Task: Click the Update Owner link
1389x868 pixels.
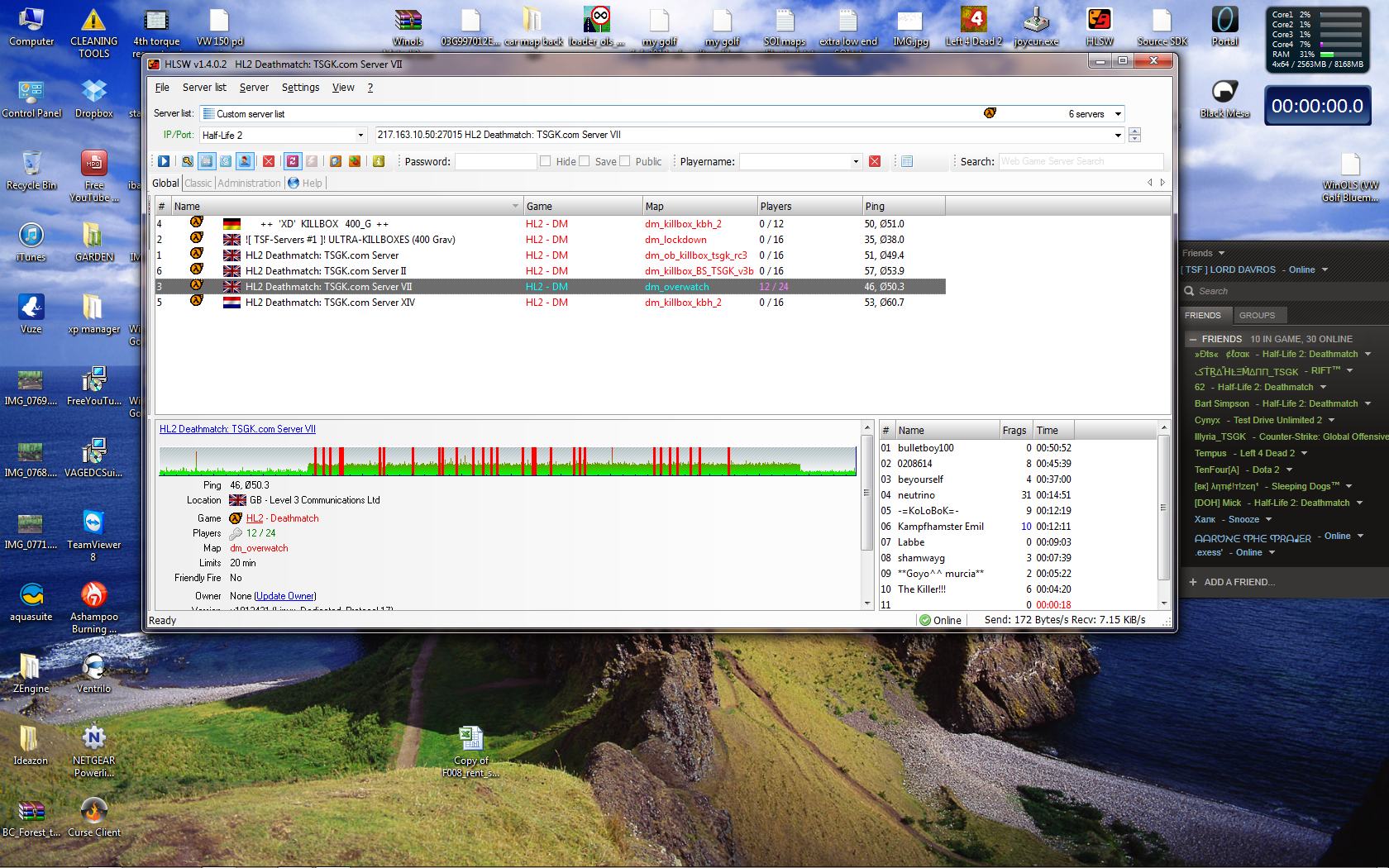Action: point(284,596)
